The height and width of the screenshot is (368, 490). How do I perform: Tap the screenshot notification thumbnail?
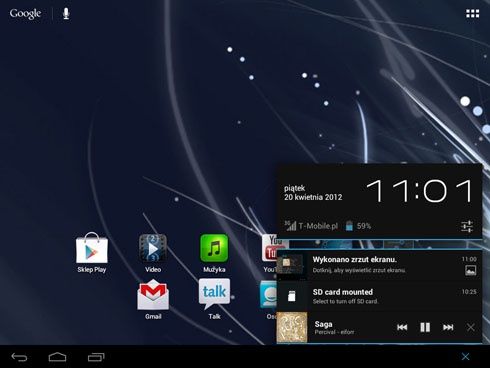(x=291, y=265)
